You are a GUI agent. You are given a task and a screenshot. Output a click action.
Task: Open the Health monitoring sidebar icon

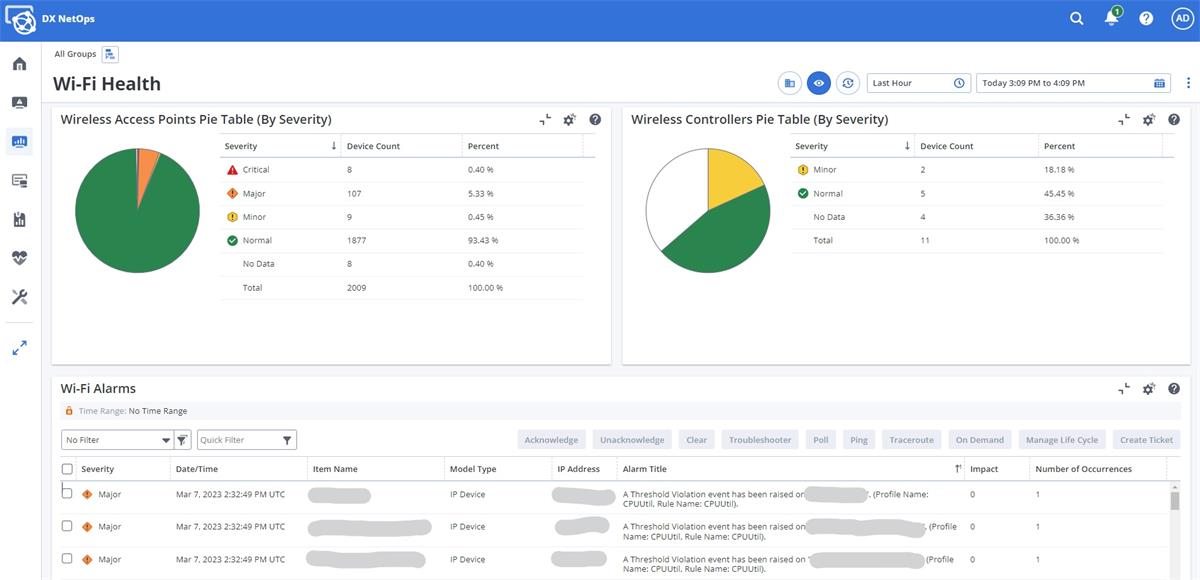pyautogui.click(x=18, y=258)
